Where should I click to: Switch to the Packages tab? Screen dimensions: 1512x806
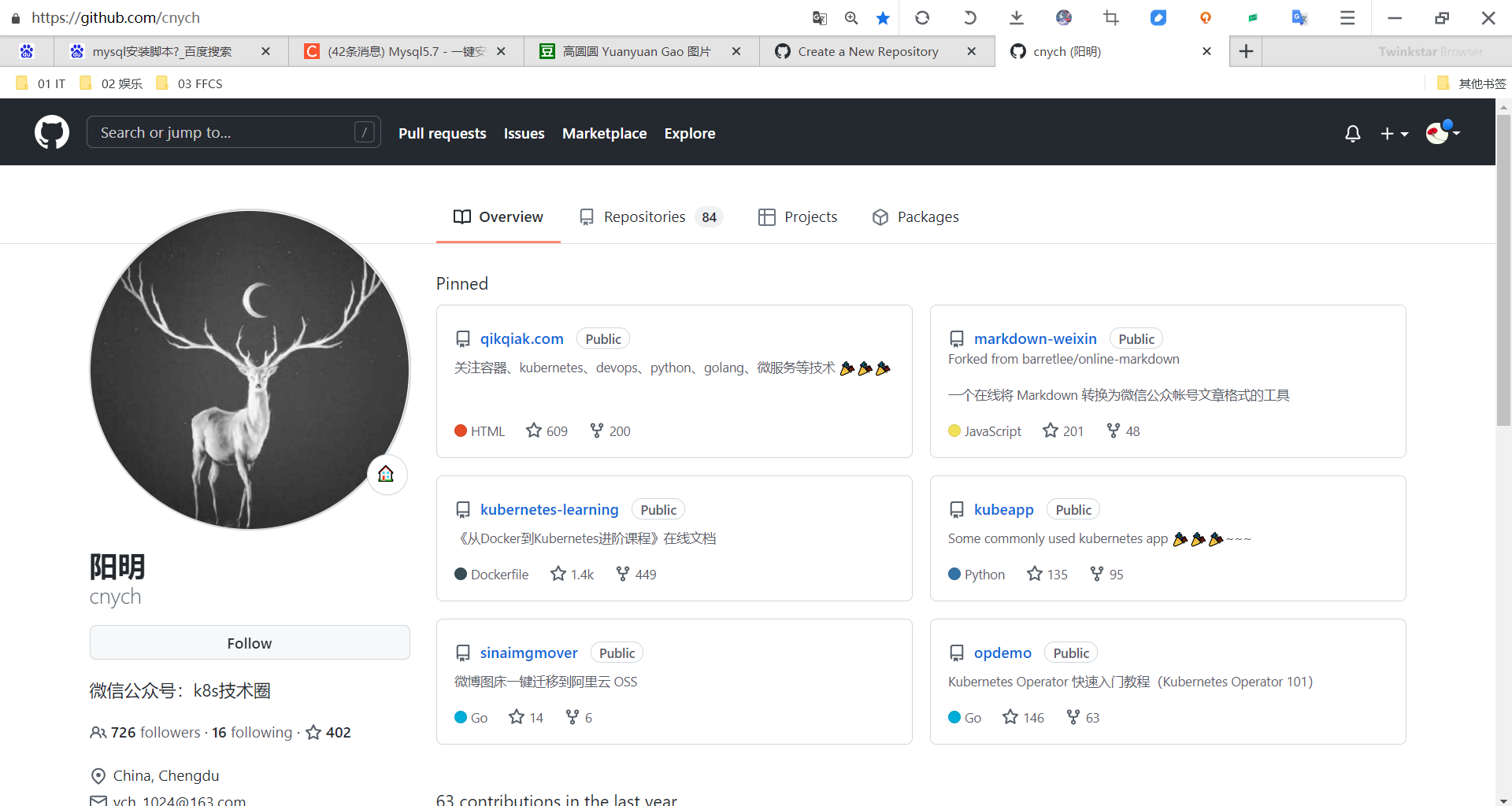click(916, 216)
